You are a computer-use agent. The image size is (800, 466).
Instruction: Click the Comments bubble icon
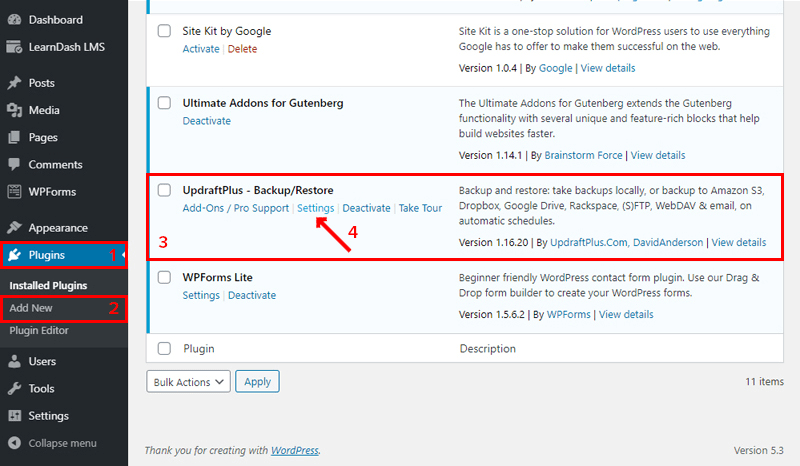[14, 164]
